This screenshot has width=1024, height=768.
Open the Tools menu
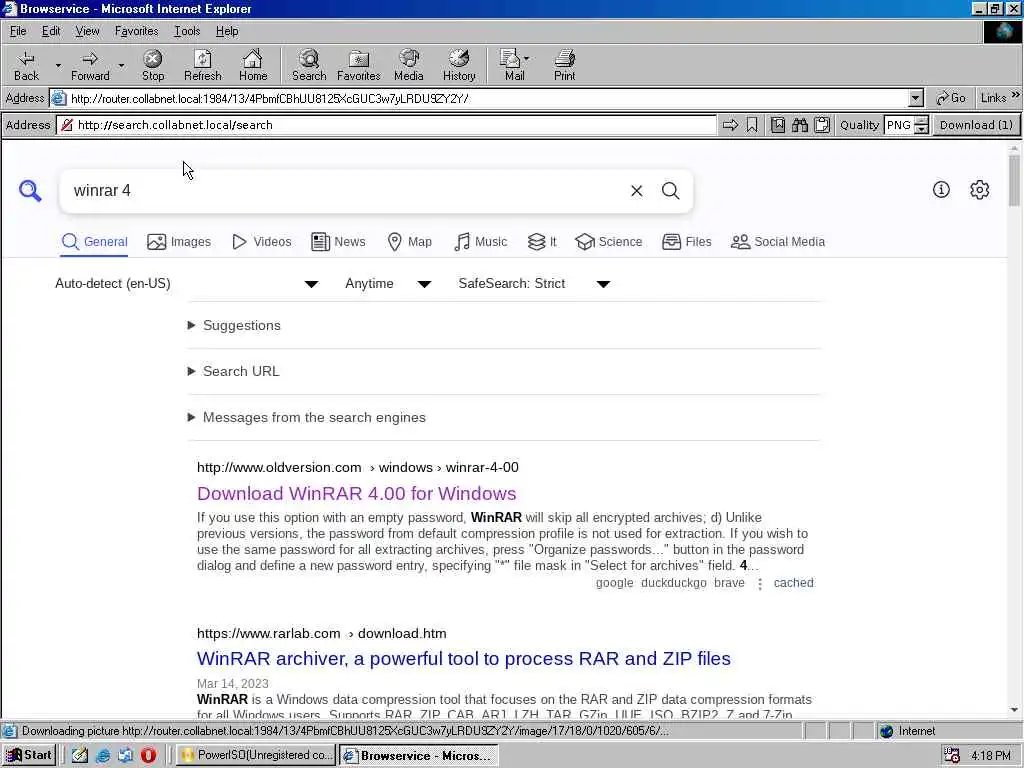[187, 31]
